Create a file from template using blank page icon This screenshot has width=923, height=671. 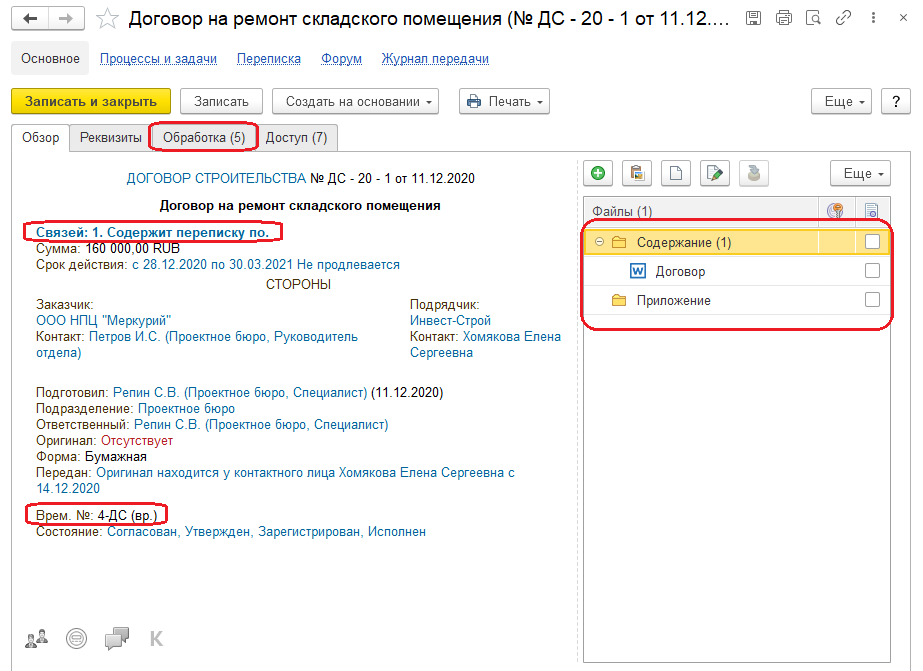click(x=675, y=173)
